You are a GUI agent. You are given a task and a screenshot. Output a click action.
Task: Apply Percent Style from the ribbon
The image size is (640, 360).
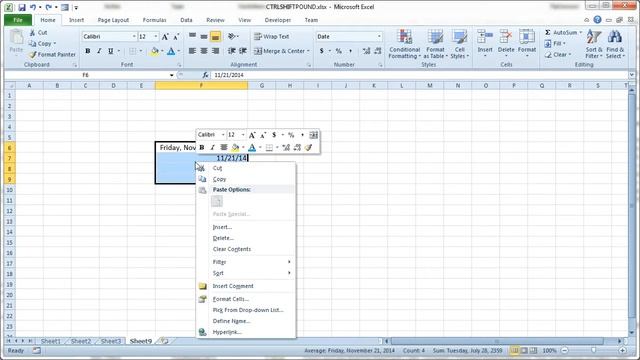pyautogui.click(x=338, y=51)
